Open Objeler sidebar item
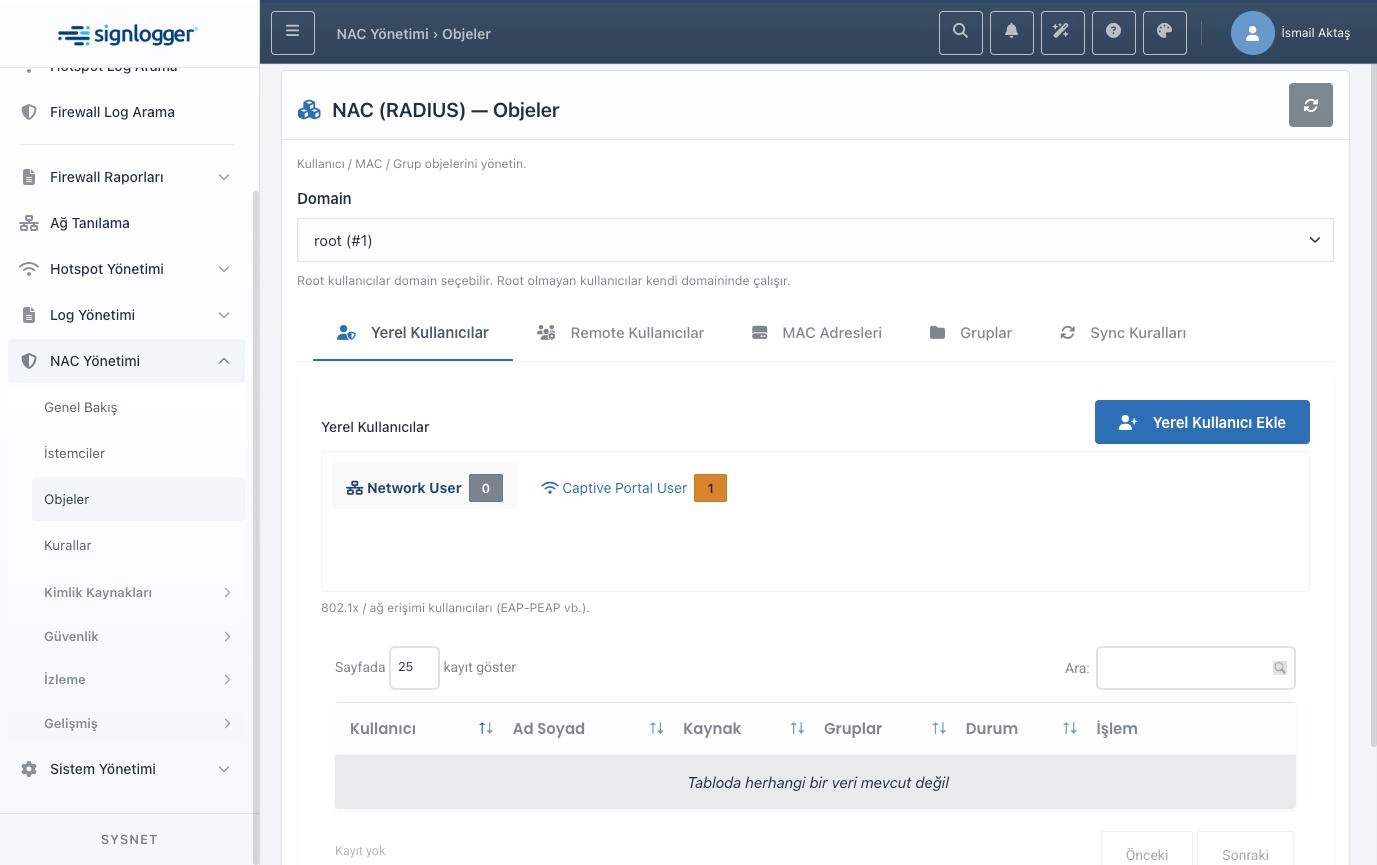The height and width of the screenshot is (865, 1377). [x=138, y=499]
